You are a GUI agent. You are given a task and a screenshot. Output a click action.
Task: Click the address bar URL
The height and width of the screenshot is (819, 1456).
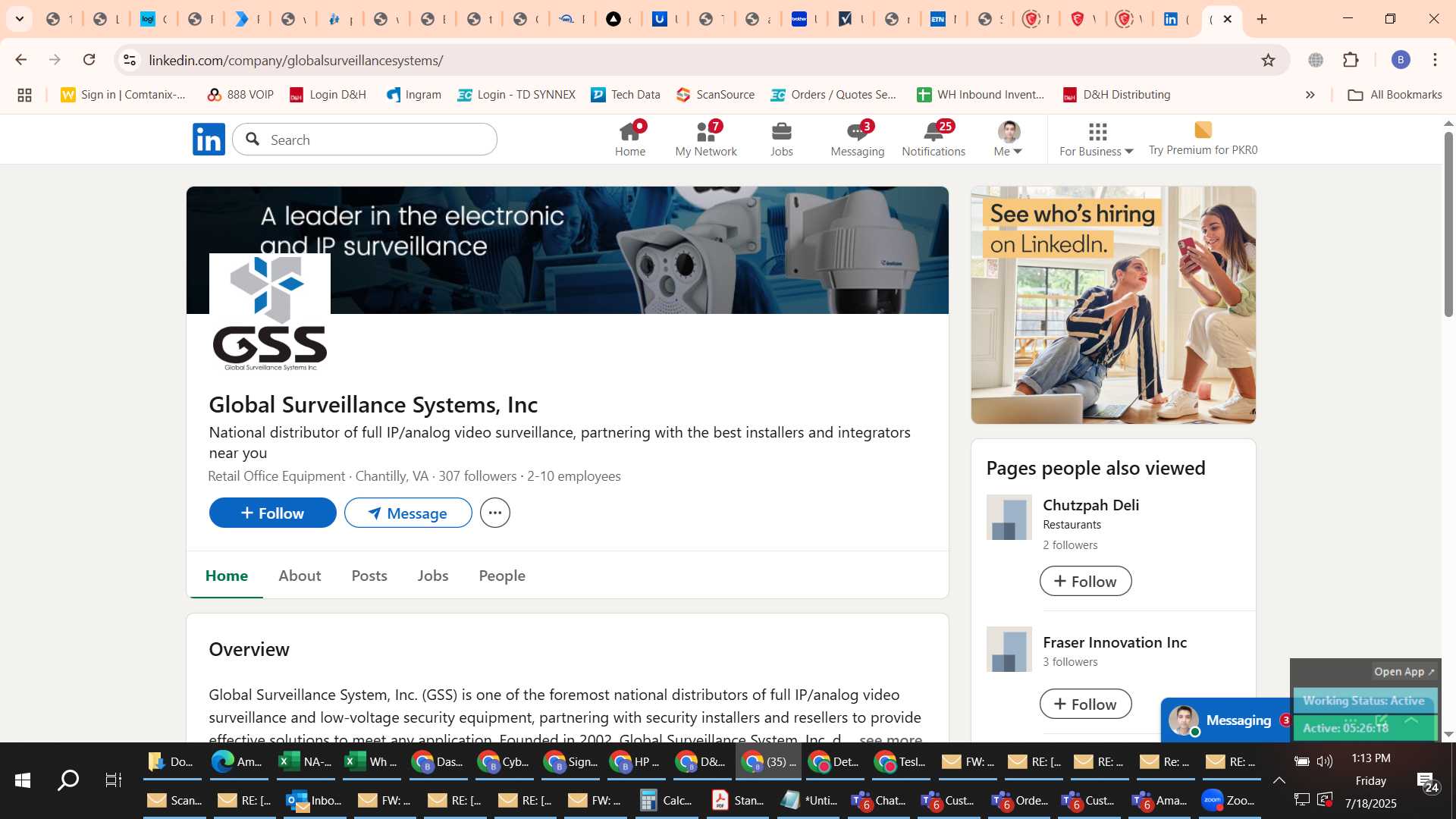pyautogui.click(x=296, y=60)
